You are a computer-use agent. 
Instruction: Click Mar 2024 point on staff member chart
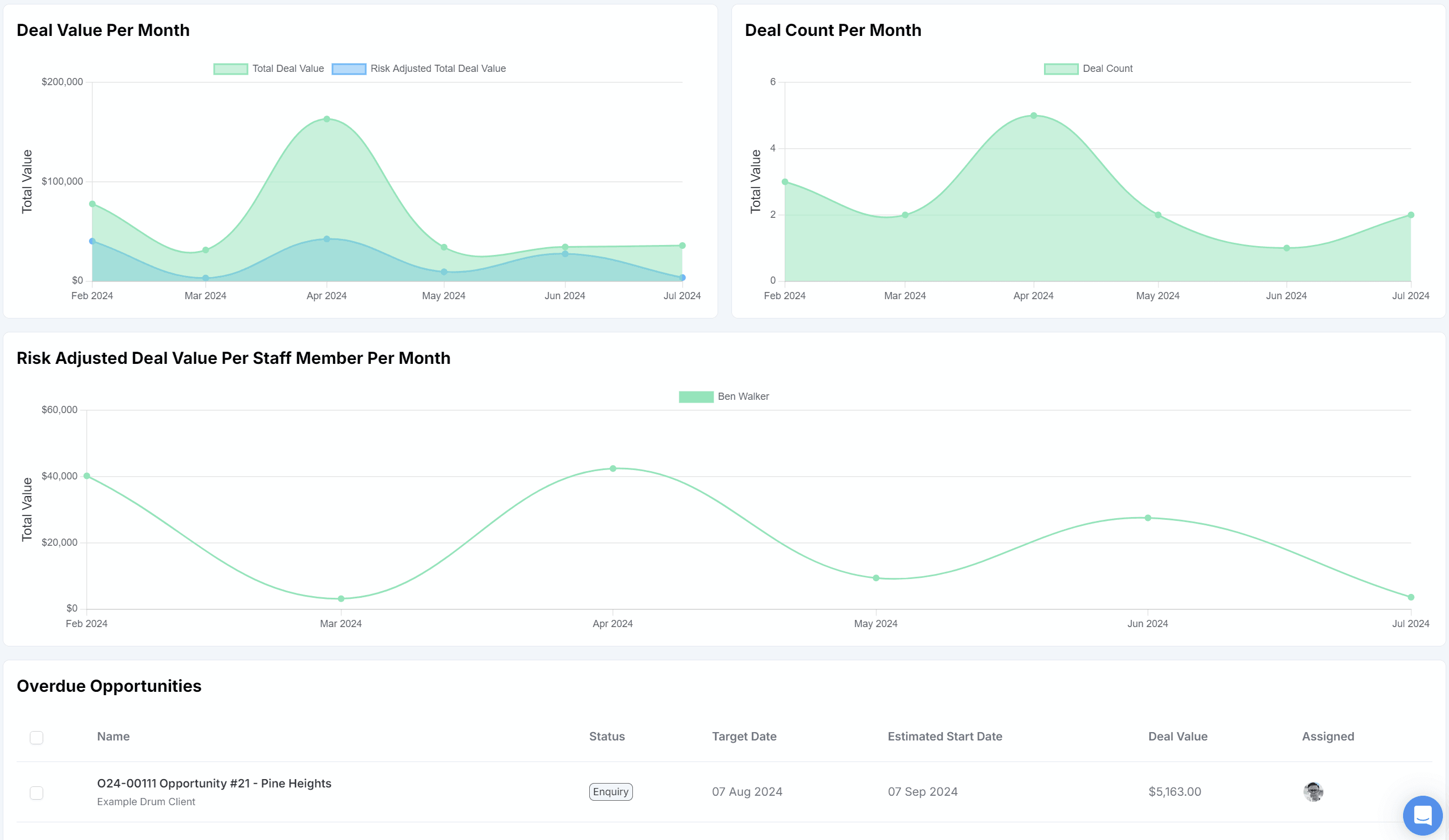tap(341, 599)
